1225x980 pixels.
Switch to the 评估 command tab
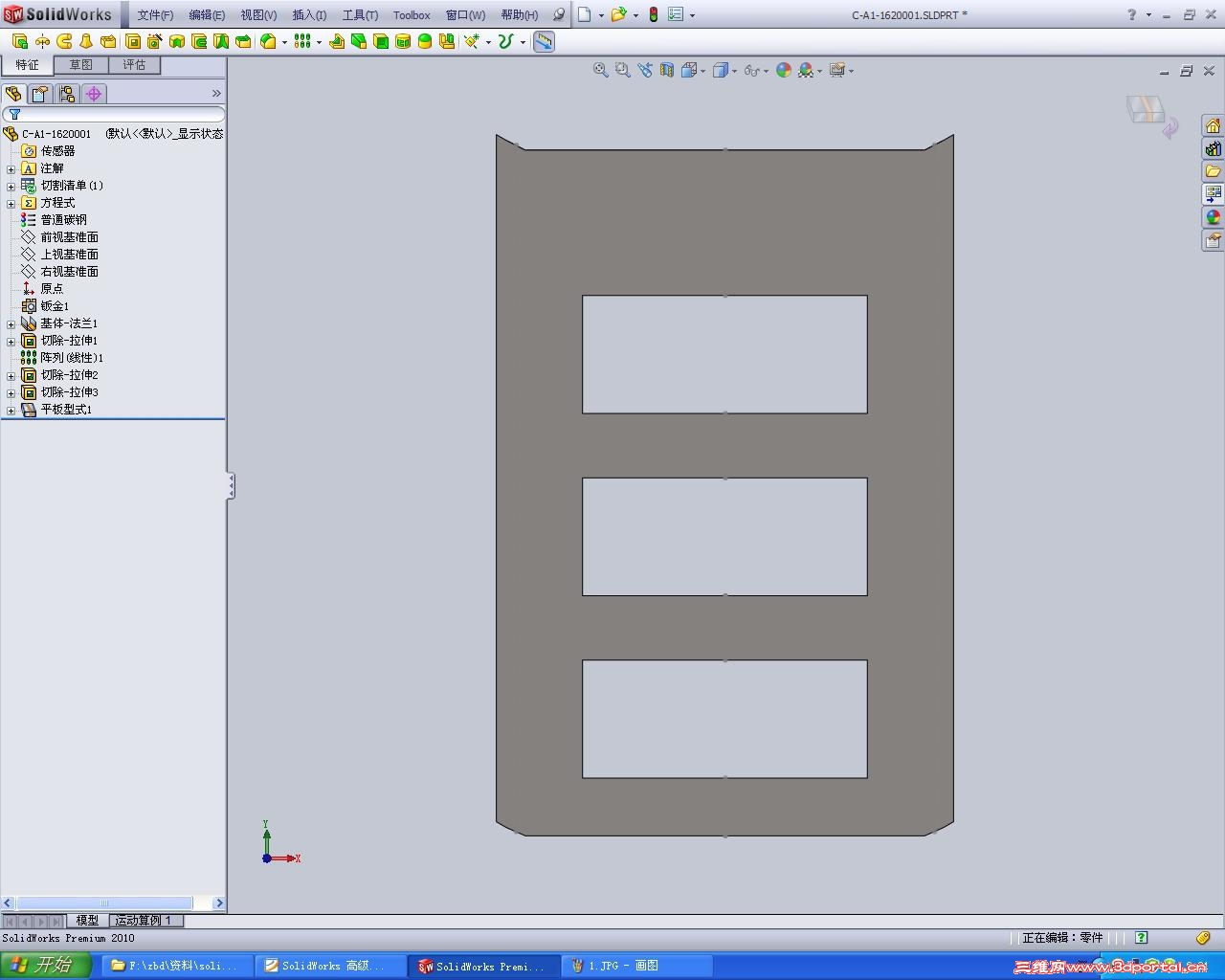pyautogui.click(x=134, y=65)
